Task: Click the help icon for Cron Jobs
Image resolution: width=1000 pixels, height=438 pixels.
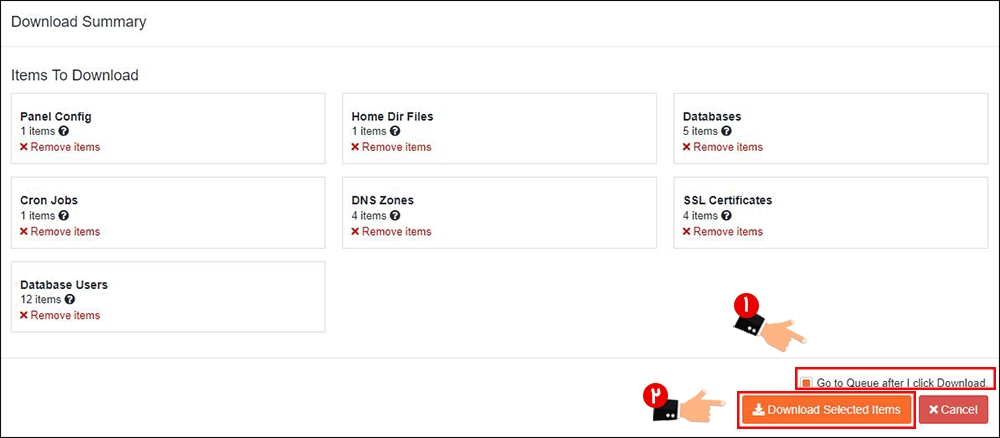Action: (x=64, y=215)
